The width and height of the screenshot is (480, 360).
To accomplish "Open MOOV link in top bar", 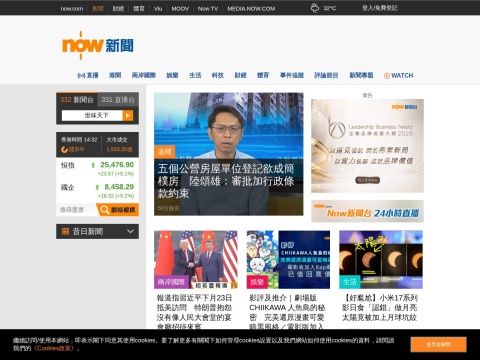I will [180, 8].
